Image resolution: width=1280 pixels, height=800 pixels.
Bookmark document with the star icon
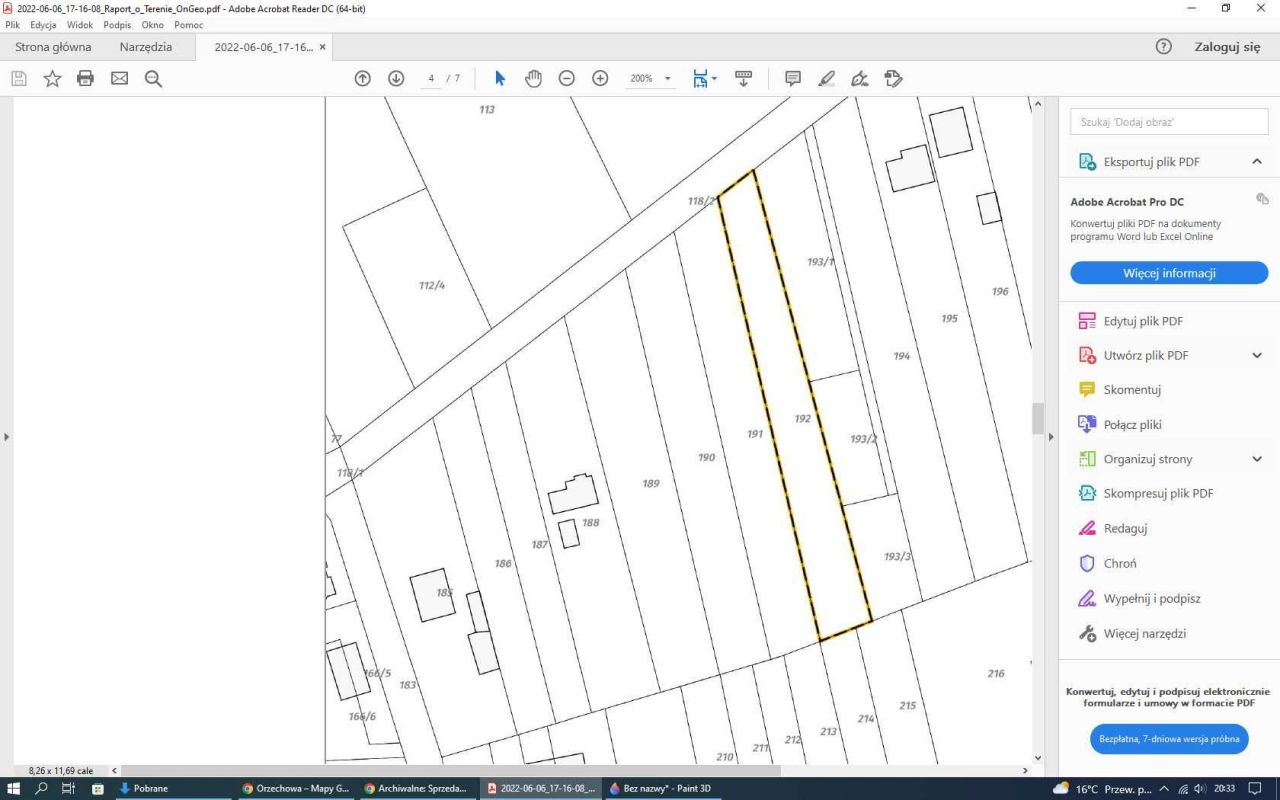[x=52, y=78]
